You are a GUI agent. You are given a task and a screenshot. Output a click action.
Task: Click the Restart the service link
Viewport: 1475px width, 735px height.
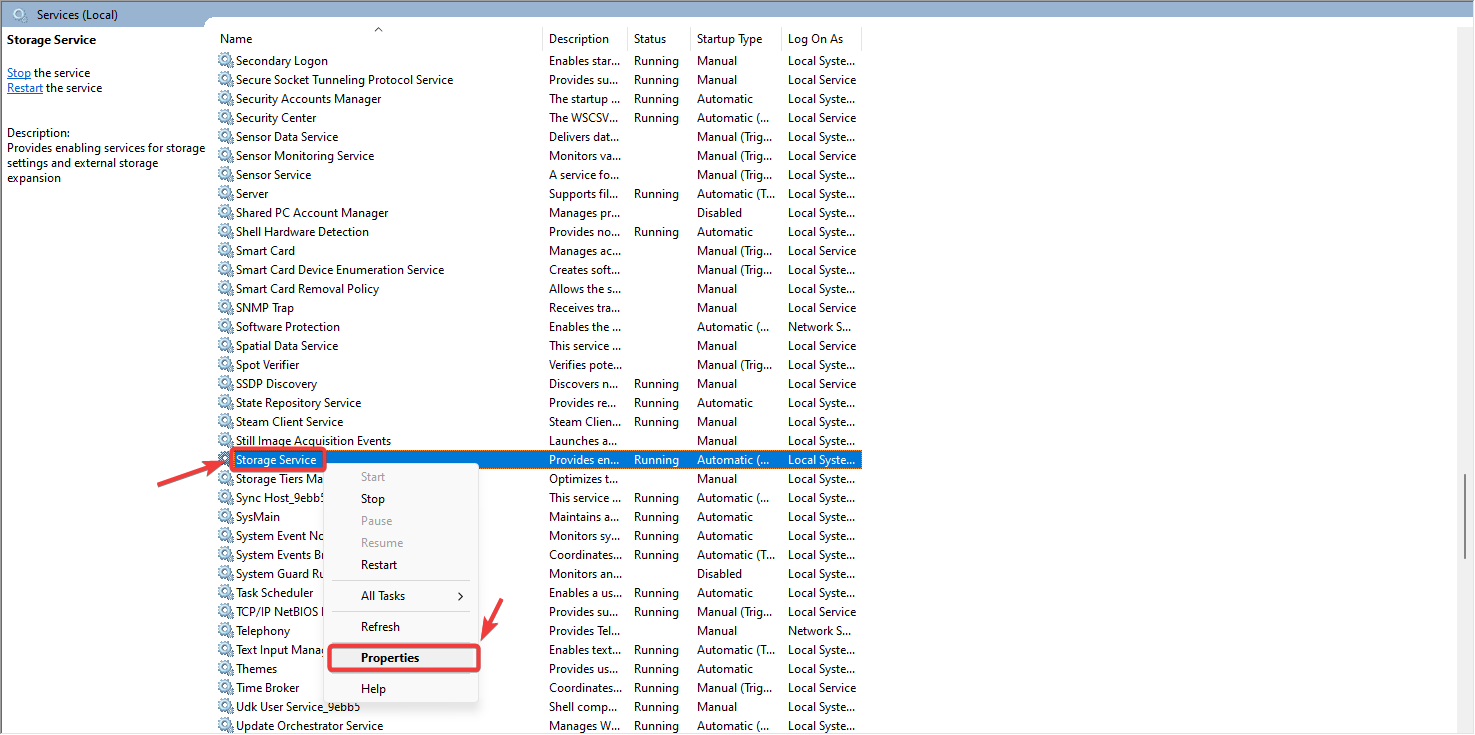(25, 88)
